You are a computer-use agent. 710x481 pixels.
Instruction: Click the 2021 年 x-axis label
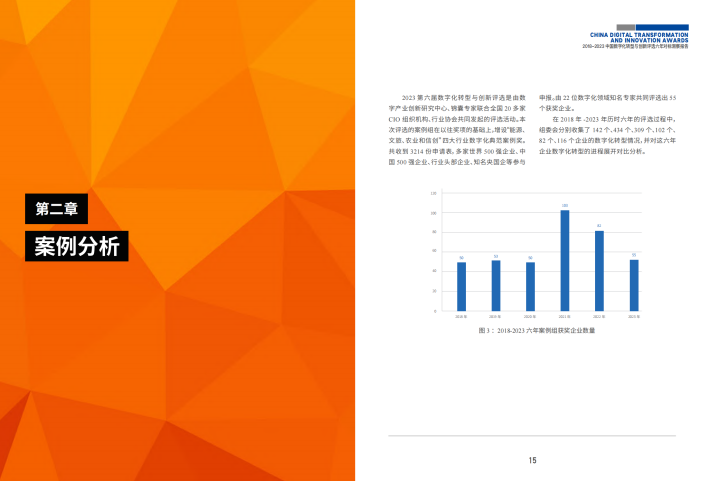click(x=564, y=316)
